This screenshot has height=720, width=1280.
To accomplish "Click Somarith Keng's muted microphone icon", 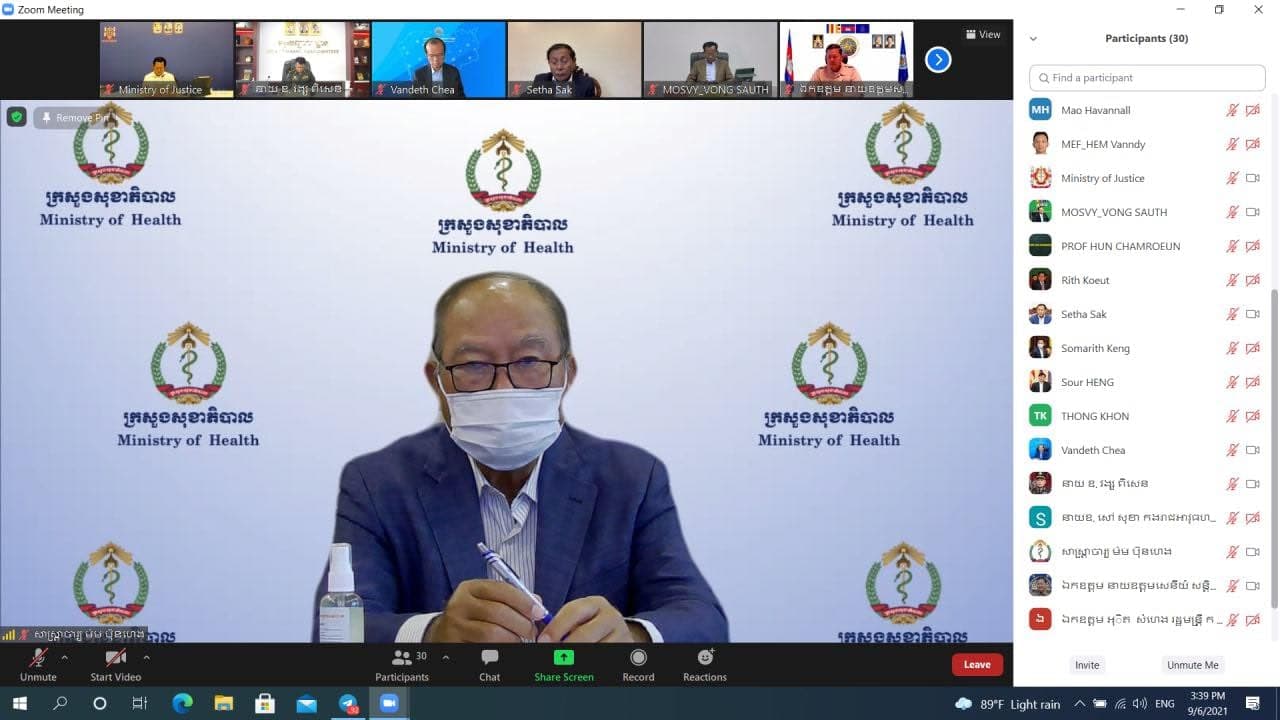I will coord(1233,348).
